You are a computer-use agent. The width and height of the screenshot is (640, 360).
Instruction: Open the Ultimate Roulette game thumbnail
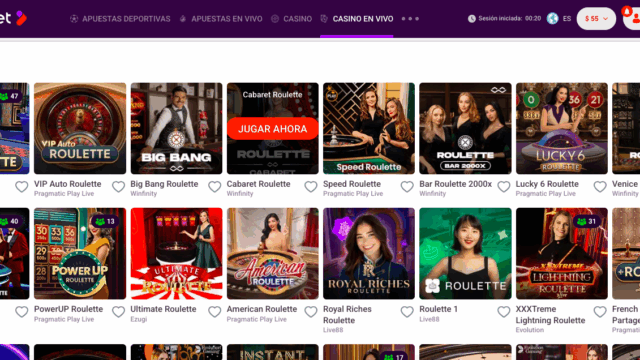pos(176,253)
